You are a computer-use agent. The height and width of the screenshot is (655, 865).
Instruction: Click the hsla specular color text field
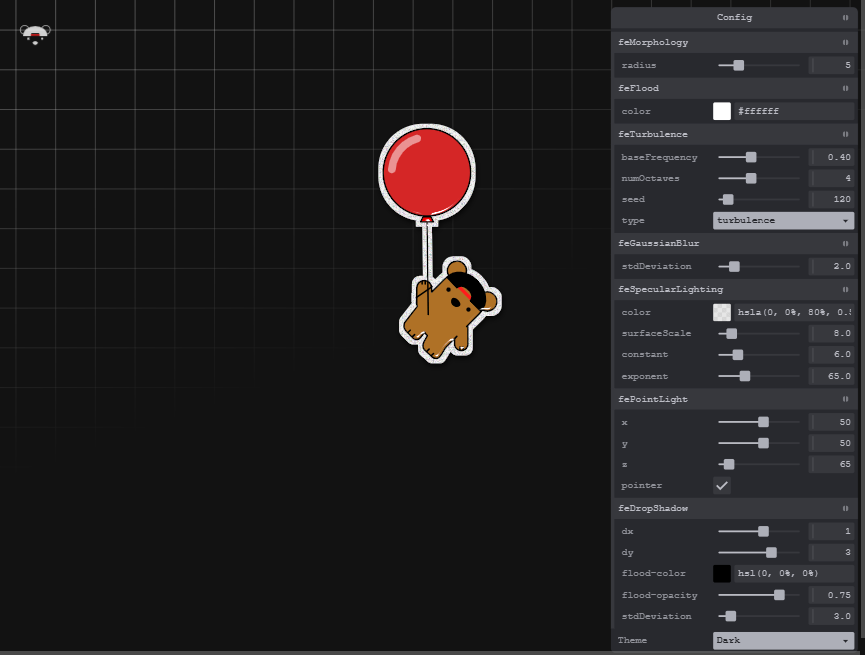click(x=794, y=312)
